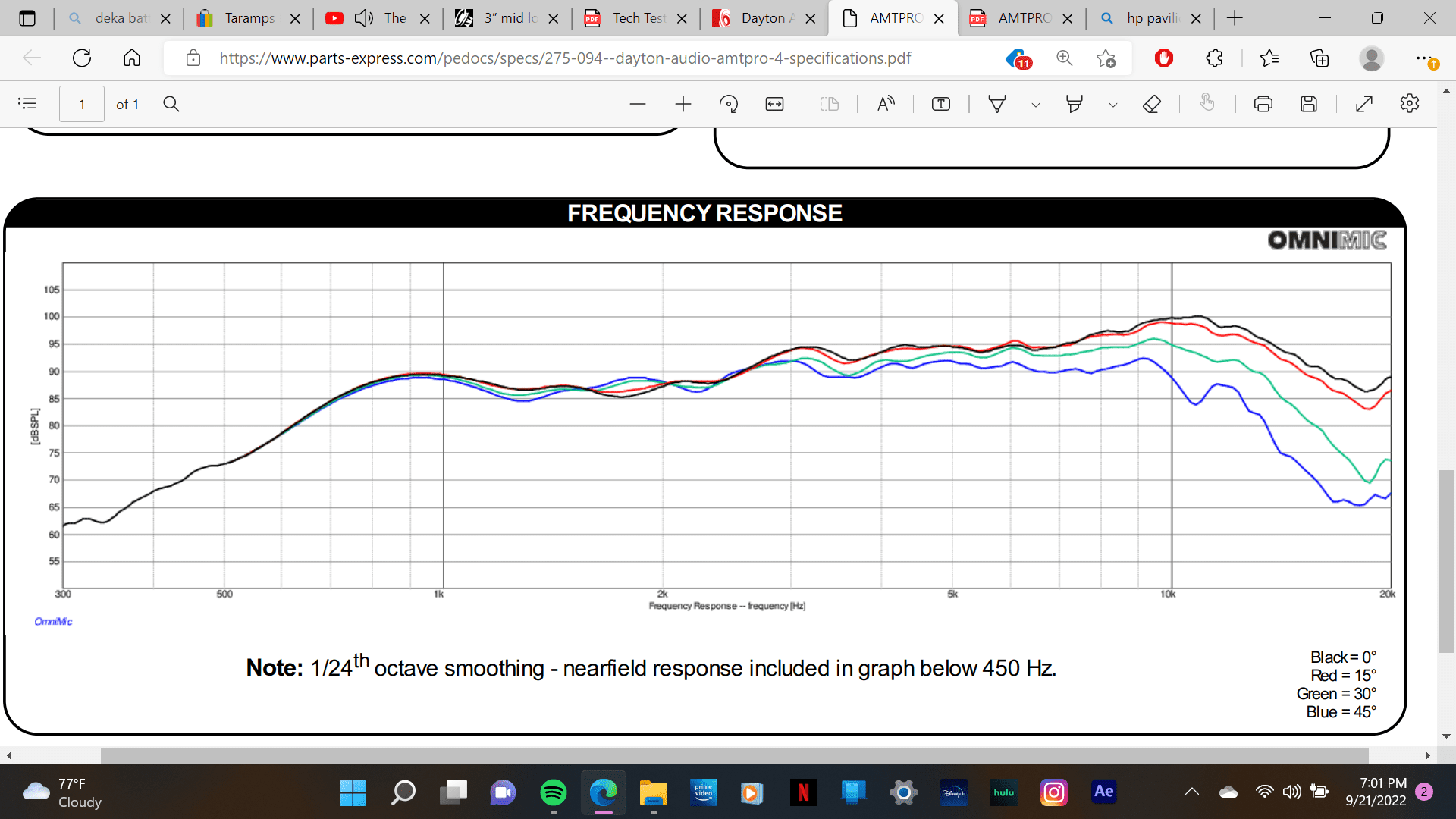Zoom out the PDF with minus icon
Viewport: 1456px width, 819px height.
tap(638, 104)
